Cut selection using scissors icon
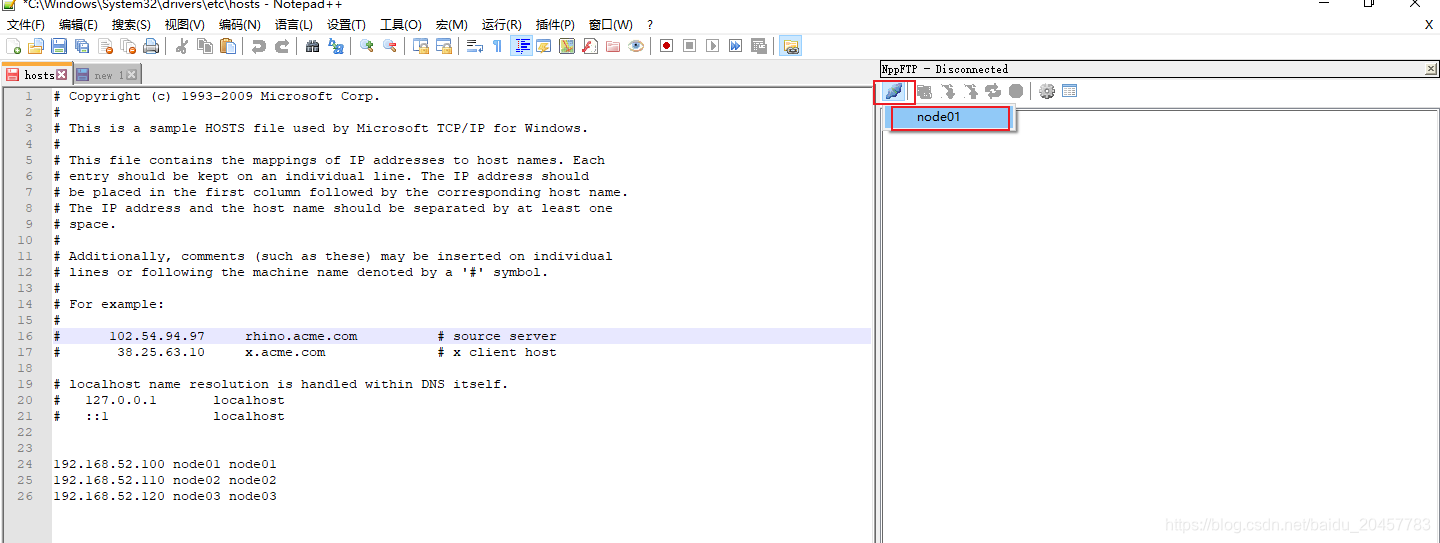1440x543 pixels. 181,46
